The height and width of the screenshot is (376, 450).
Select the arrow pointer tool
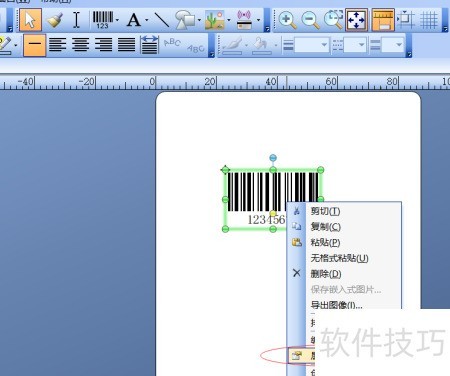coord(30,20)
